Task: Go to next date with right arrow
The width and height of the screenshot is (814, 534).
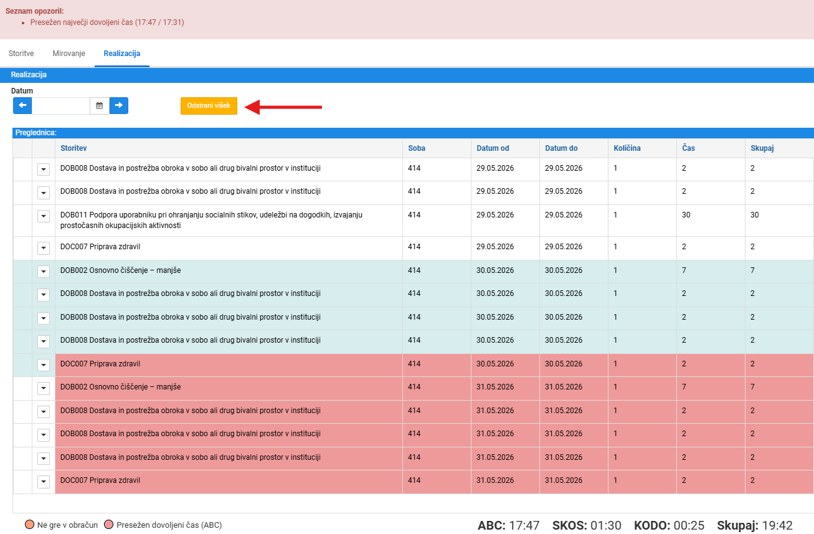Action: (119, 105)
